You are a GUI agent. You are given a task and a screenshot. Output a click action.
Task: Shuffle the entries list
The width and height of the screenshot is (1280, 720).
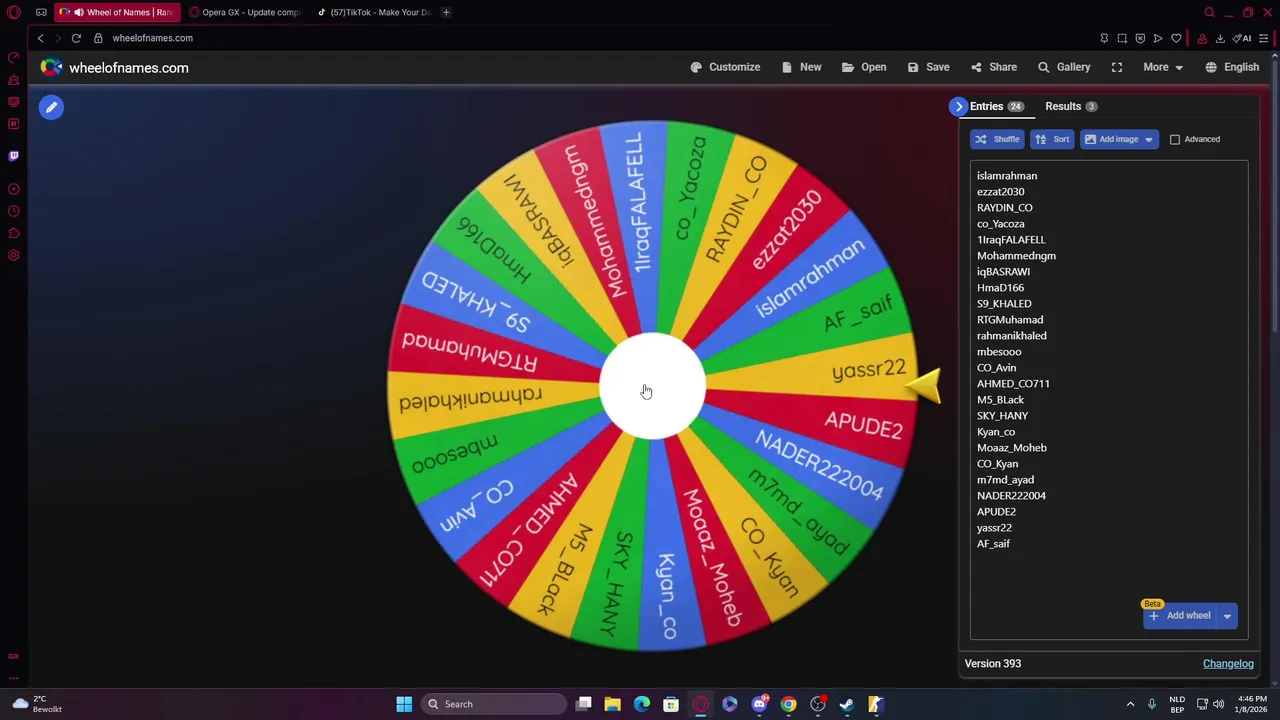[997, 139]
